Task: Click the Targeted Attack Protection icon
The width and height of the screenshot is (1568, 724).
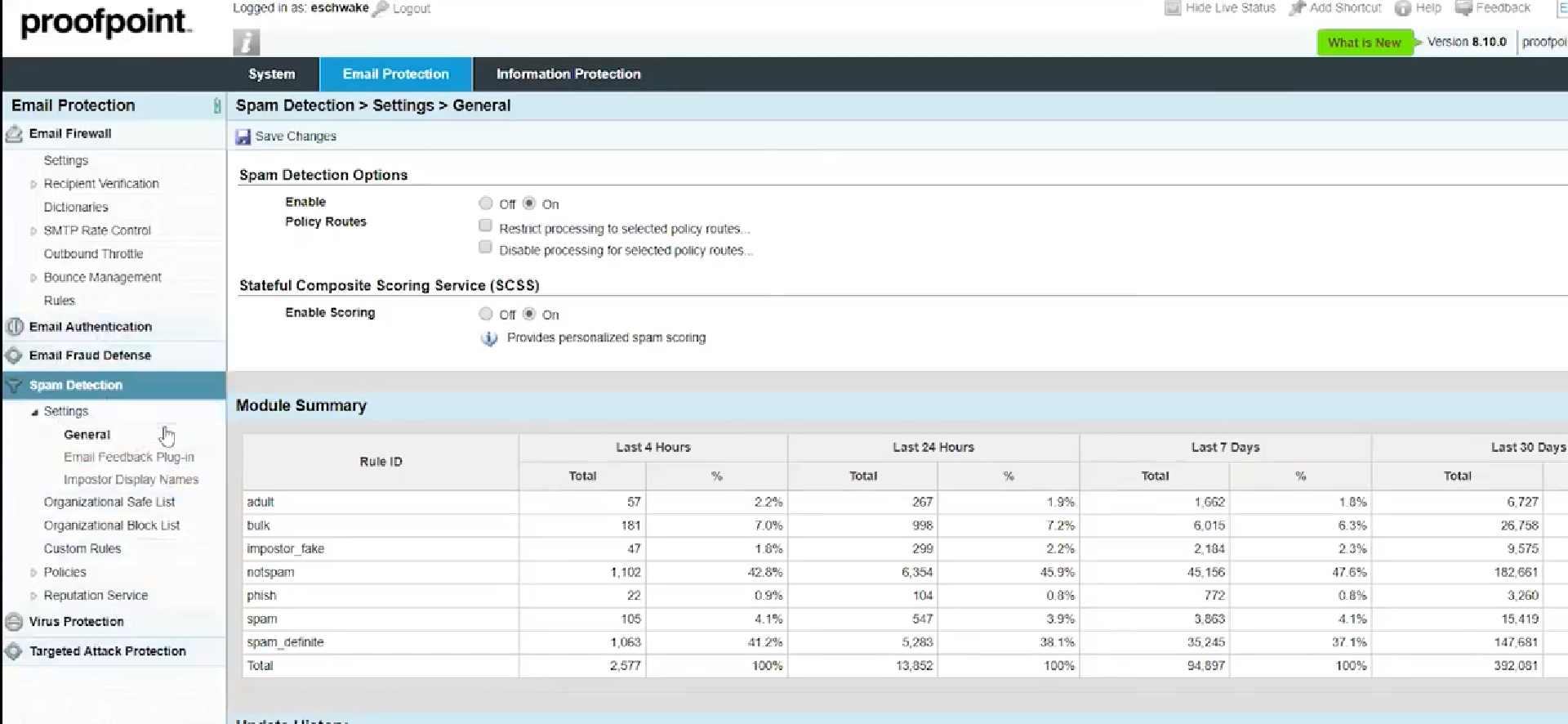Action: click(x=14, y=651)
